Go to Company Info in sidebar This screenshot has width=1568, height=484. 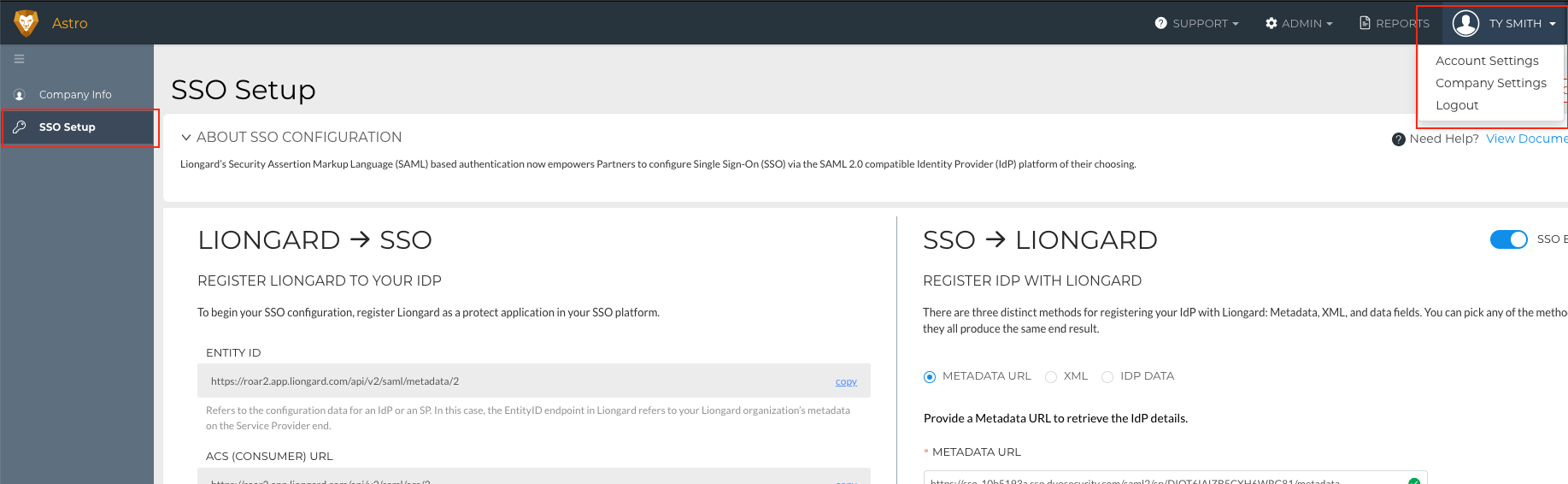pos(77,95)
